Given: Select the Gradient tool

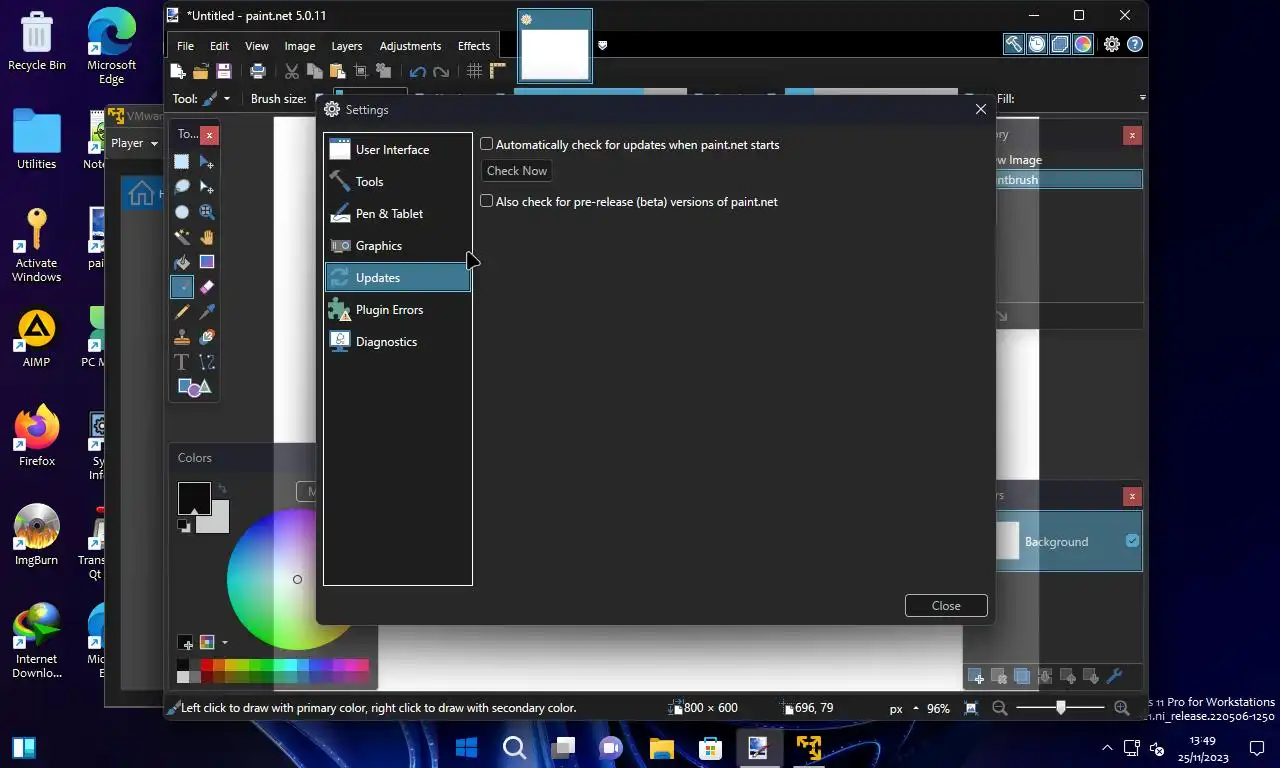Looking at the screenshot, I should click(x=207, y=262).
